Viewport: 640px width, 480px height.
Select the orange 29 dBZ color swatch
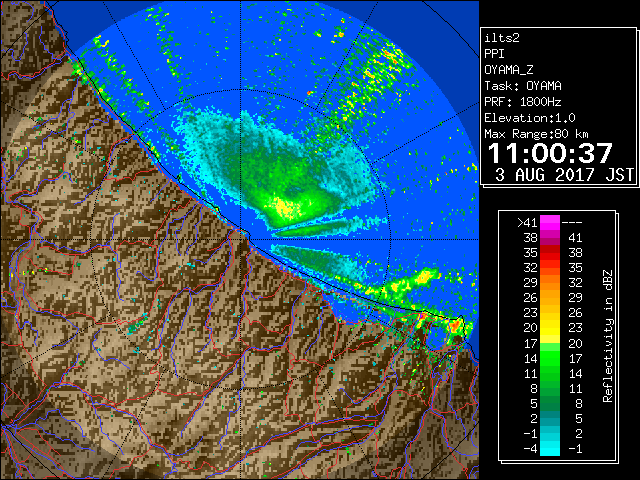pos(550,282)
